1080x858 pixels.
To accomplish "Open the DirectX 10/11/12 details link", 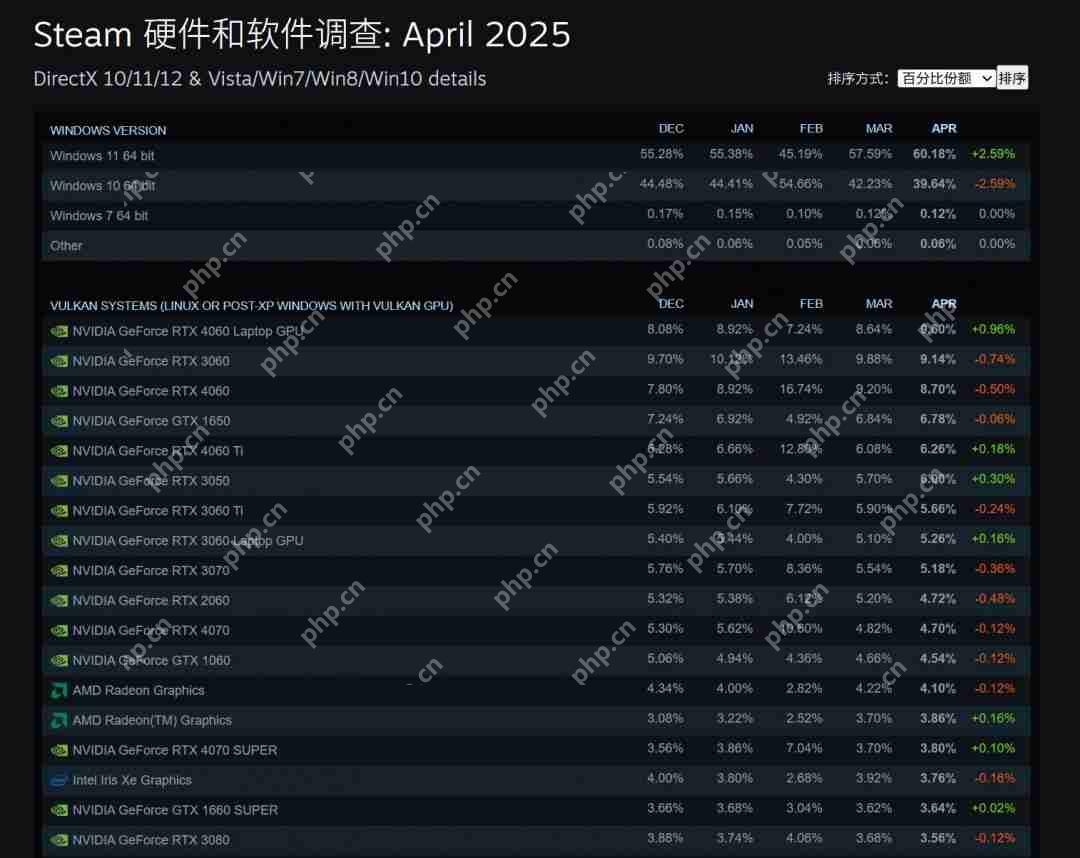I will (260, 79).
